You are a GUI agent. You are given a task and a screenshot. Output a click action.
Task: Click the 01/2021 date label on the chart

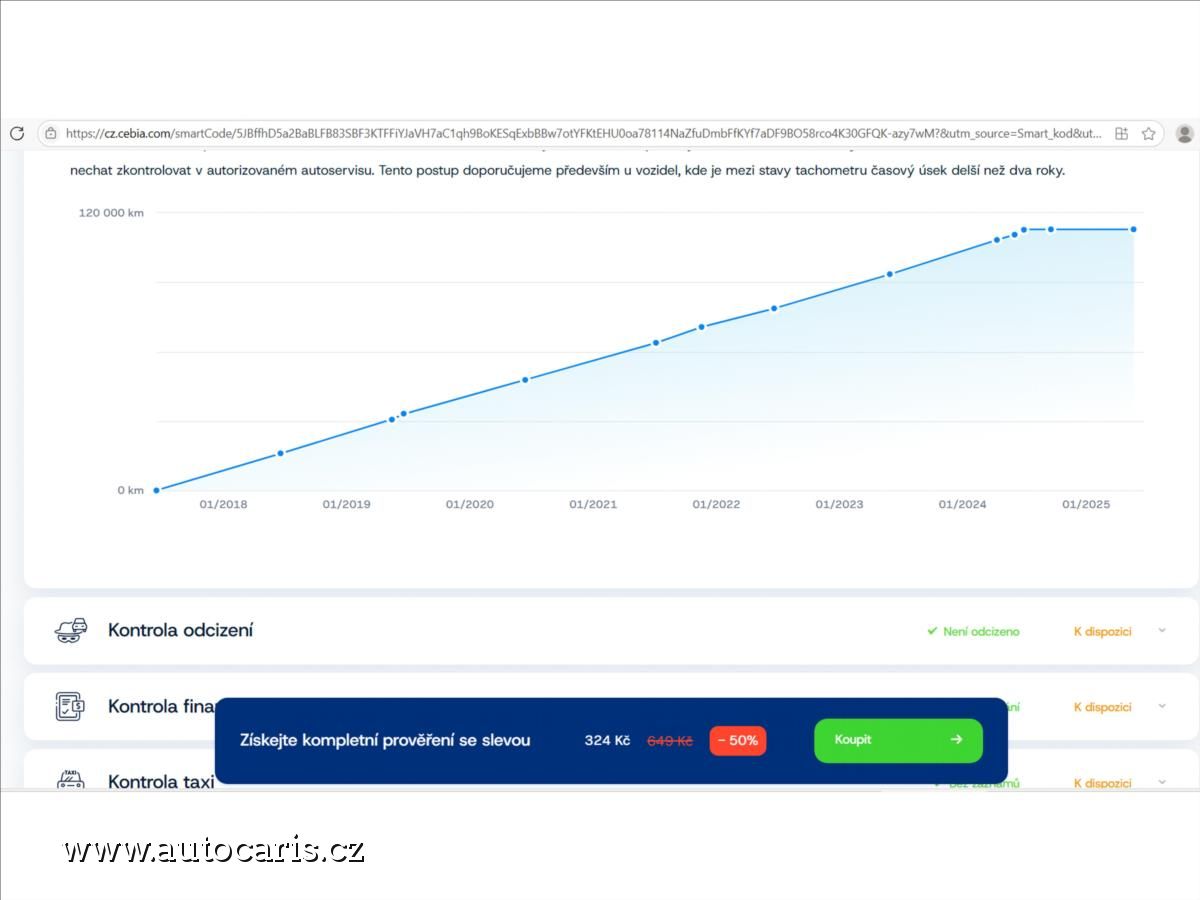(593, 504)
